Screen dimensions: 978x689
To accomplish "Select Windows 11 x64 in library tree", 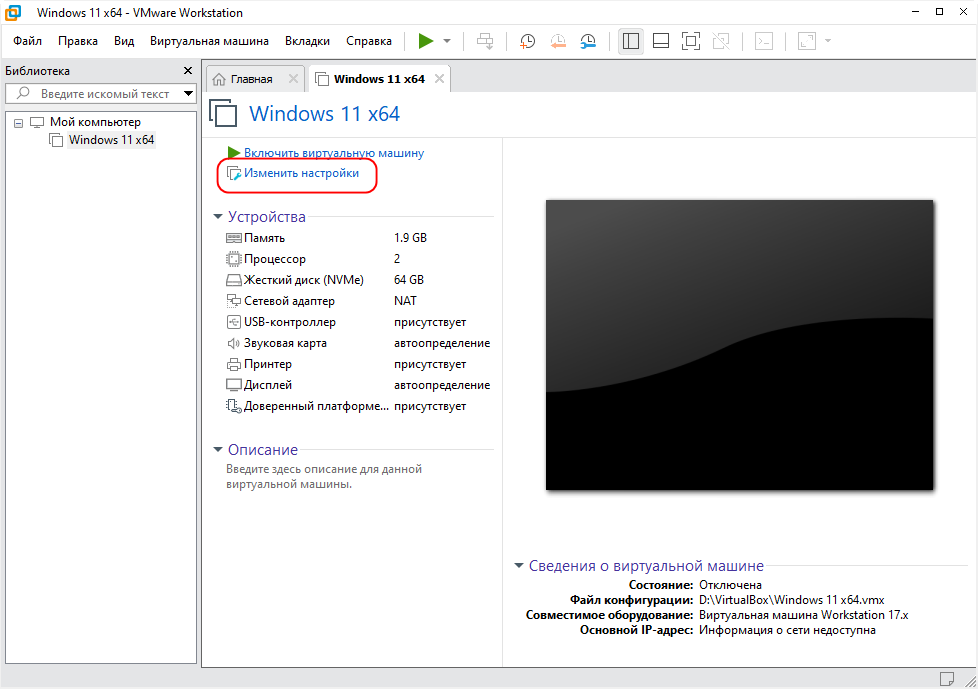I will (x=111, y=140).
